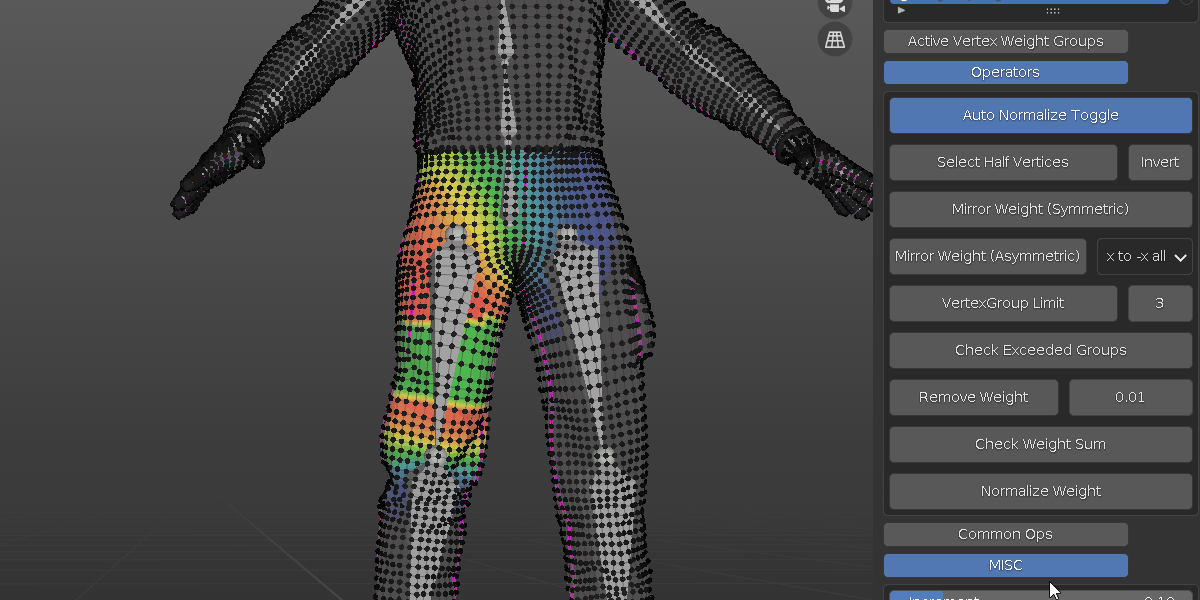This screenshot has height=600, width=1200.
Task: Click Select Half Vertices
Action: 1003,162
